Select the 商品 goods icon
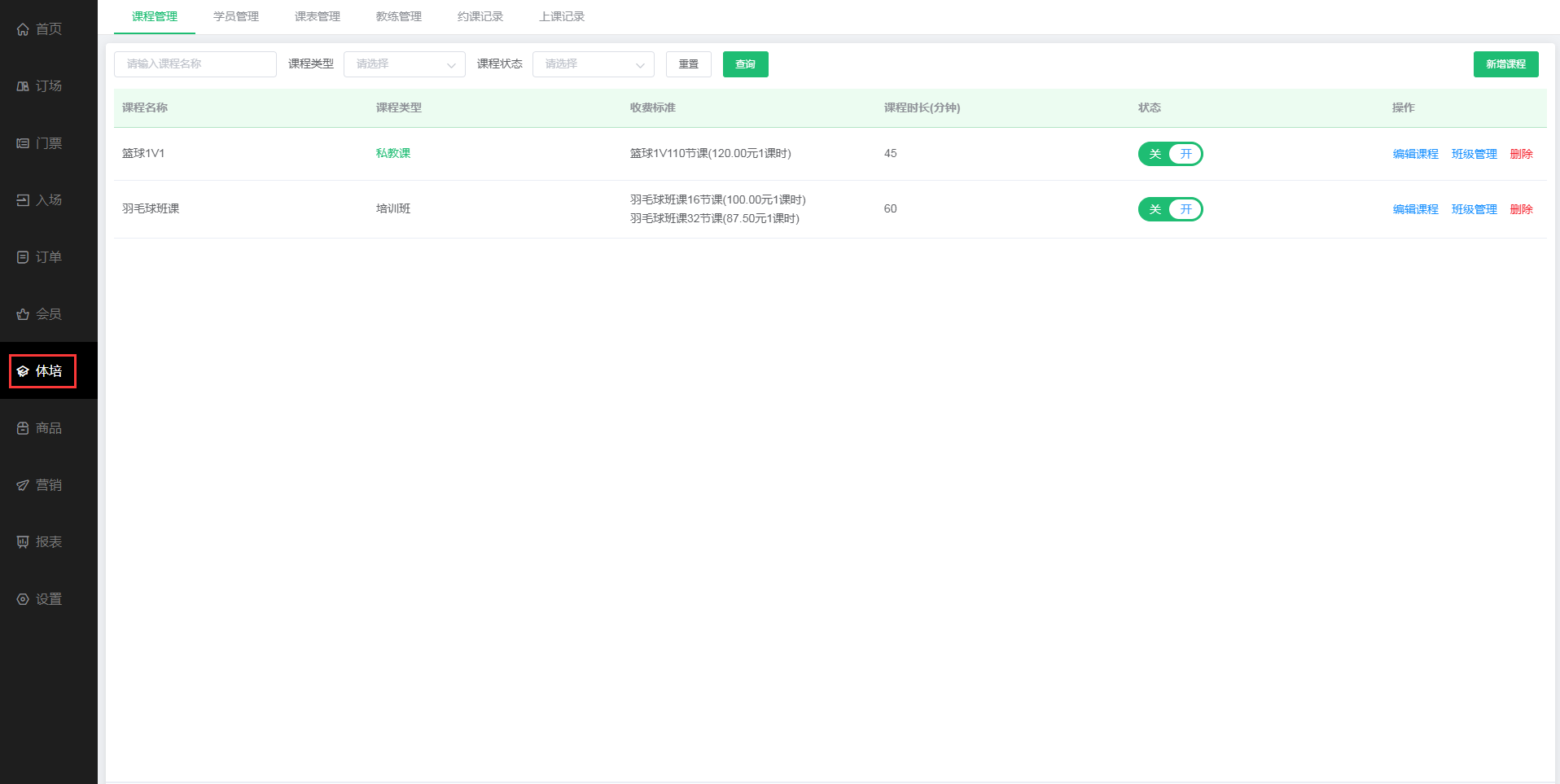 coord(23,428)
